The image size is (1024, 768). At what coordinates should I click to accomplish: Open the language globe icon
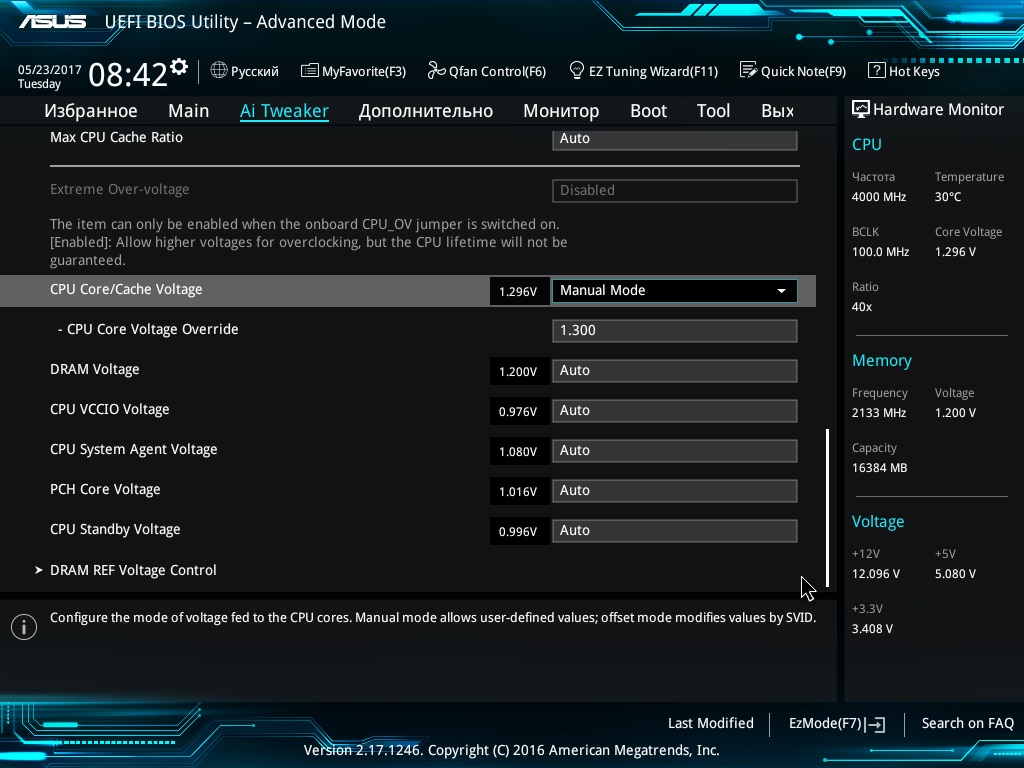pyautogui.click(x=219, y=70)
